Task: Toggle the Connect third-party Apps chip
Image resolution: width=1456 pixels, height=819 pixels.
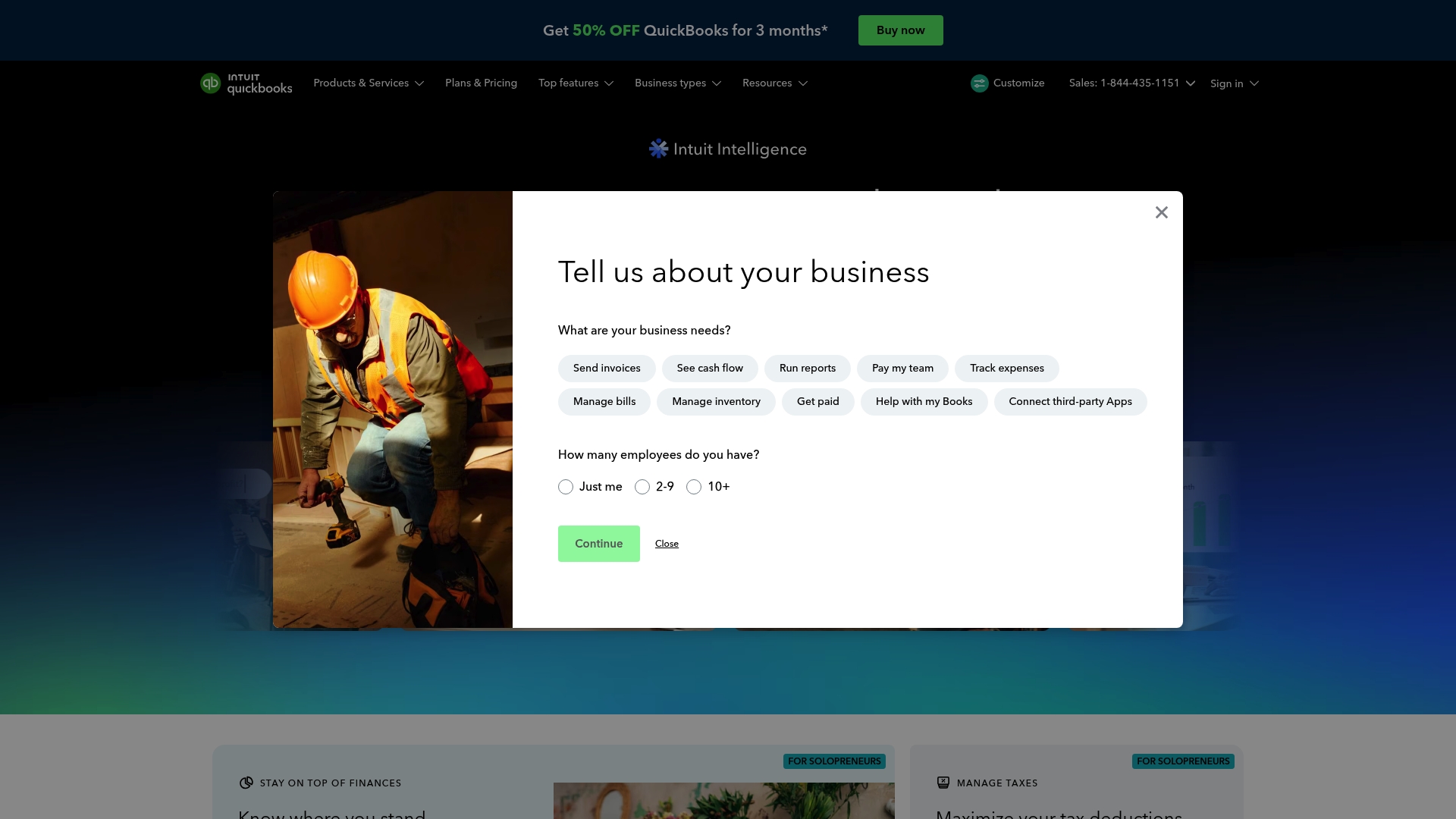Action: tap(1070, 402)
